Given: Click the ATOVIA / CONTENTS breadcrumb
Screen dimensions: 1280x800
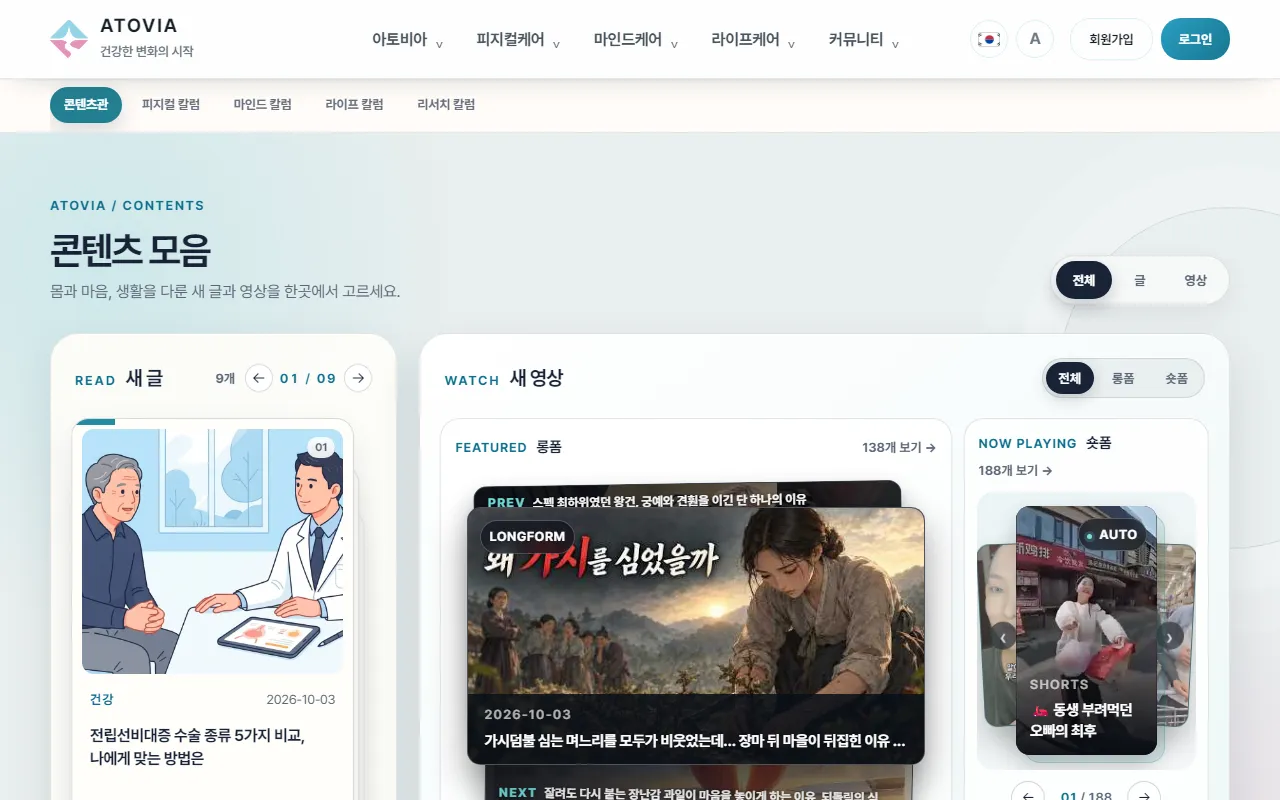Looking at the screenshot, I should [x=127, y=205].
